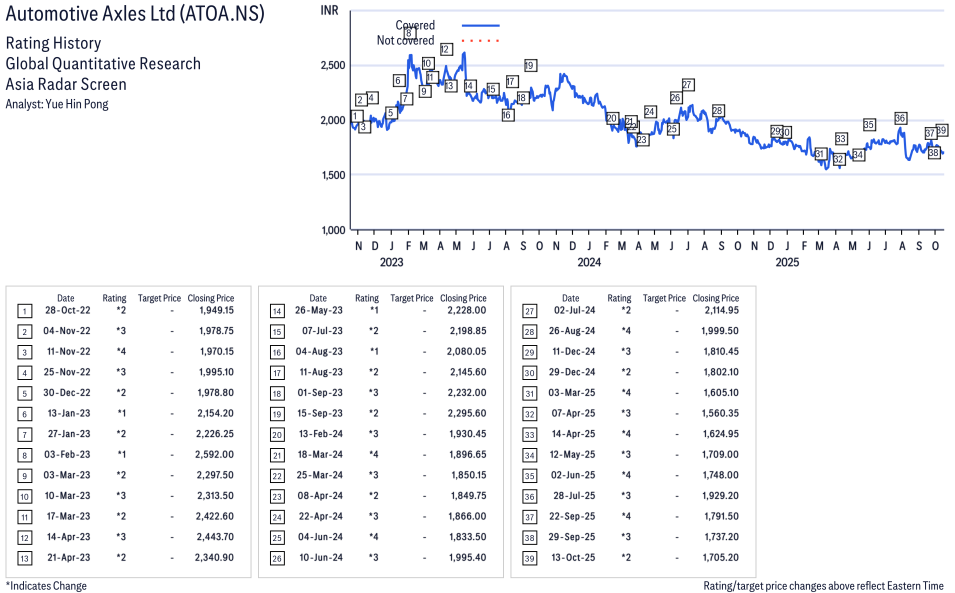This screenshot has height=593, width=955.
Task: Click the blue Covered legend line sample
Action: [480, 25]
